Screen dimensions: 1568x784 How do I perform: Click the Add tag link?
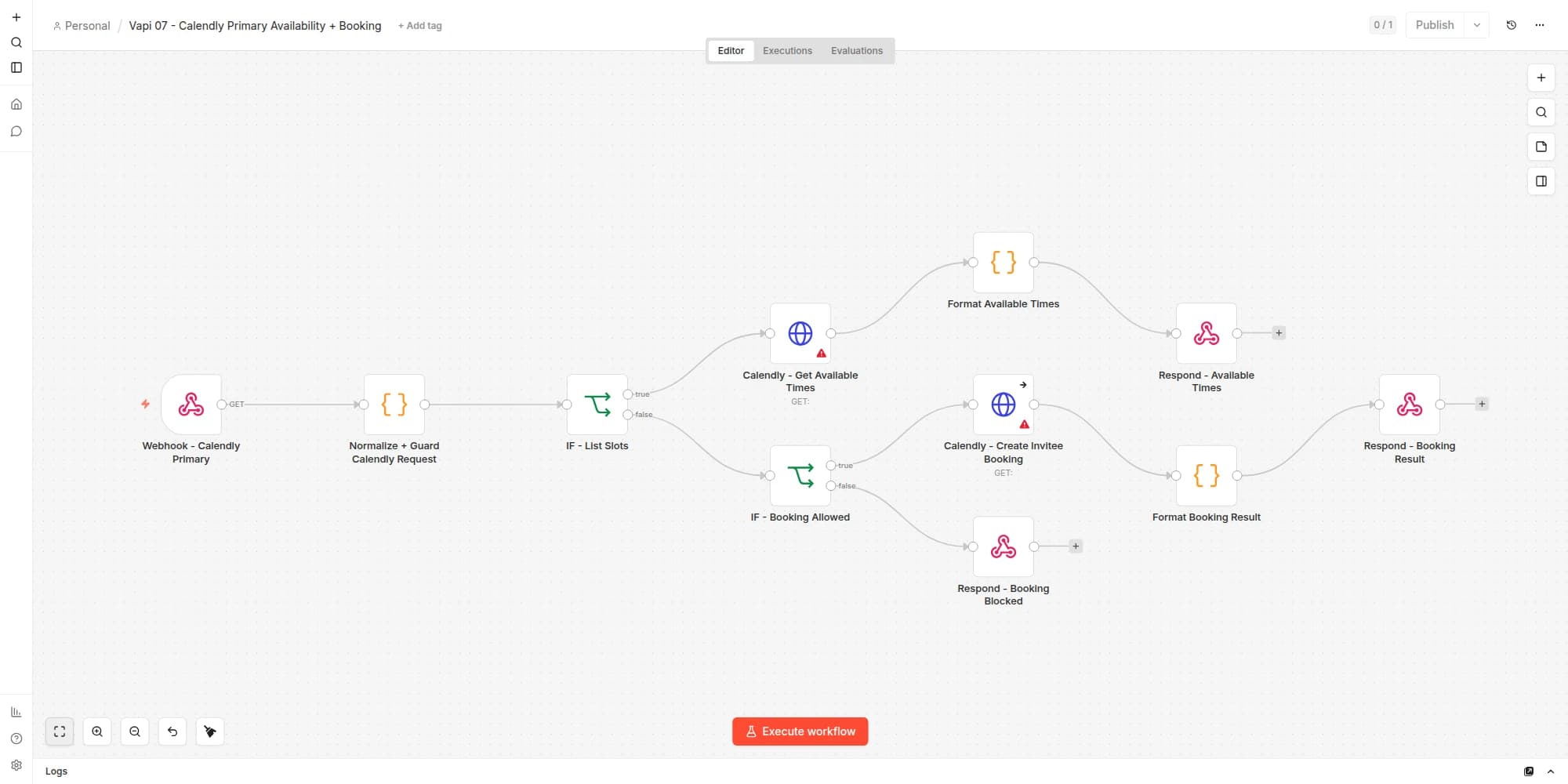pos(419,26)
